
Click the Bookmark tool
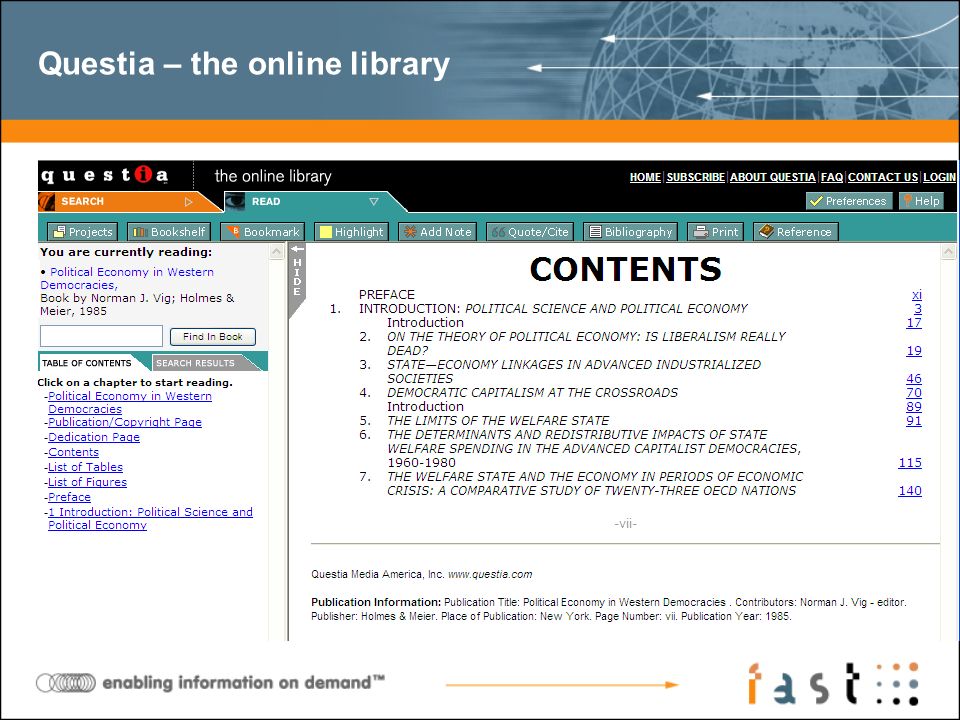pyautogui.click(x=262, y=232)
